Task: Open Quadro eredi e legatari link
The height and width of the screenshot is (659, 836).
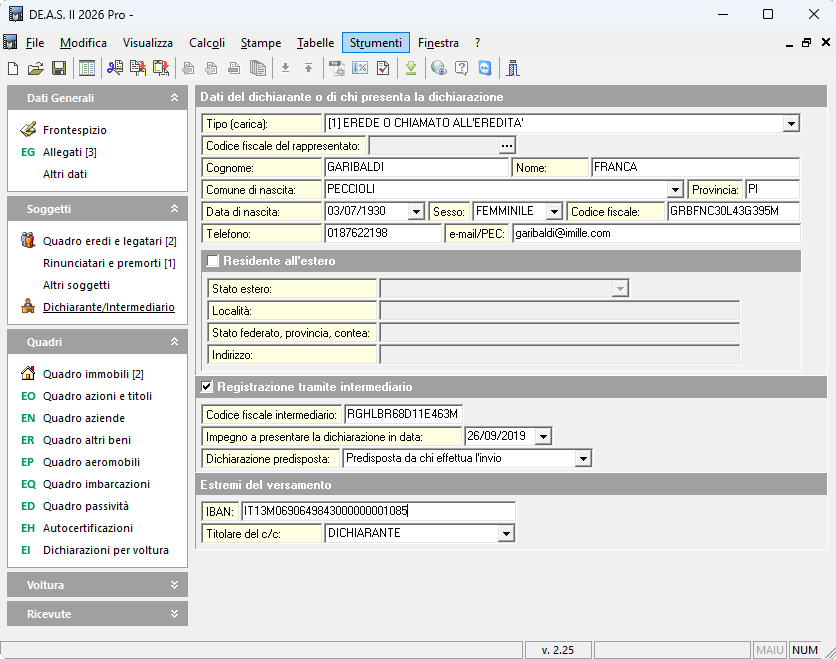Action: pos(102,241)
